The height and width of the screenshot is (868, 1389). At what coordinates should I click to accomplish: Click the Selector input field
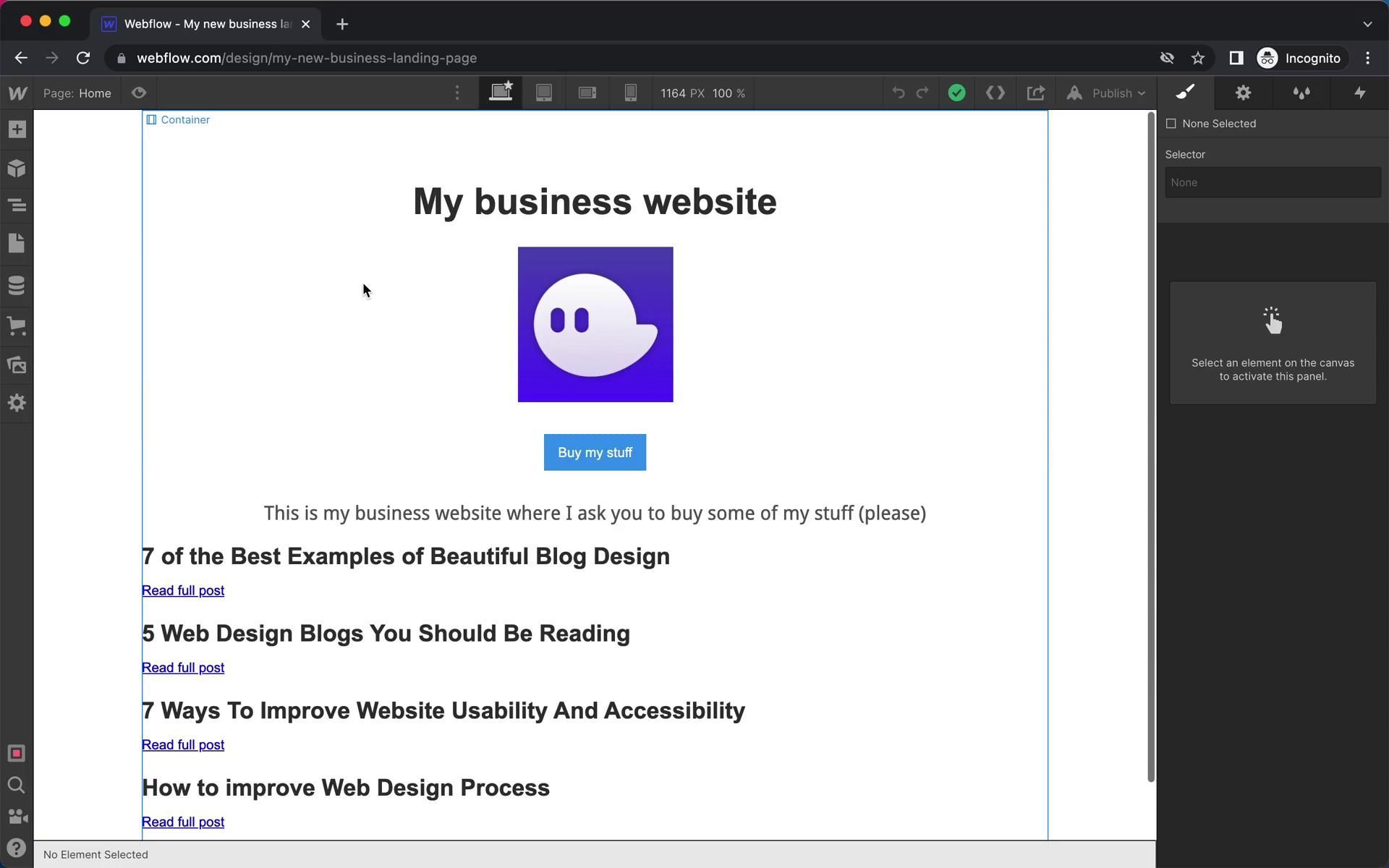pyautogui.click(x=1272, y=182)
